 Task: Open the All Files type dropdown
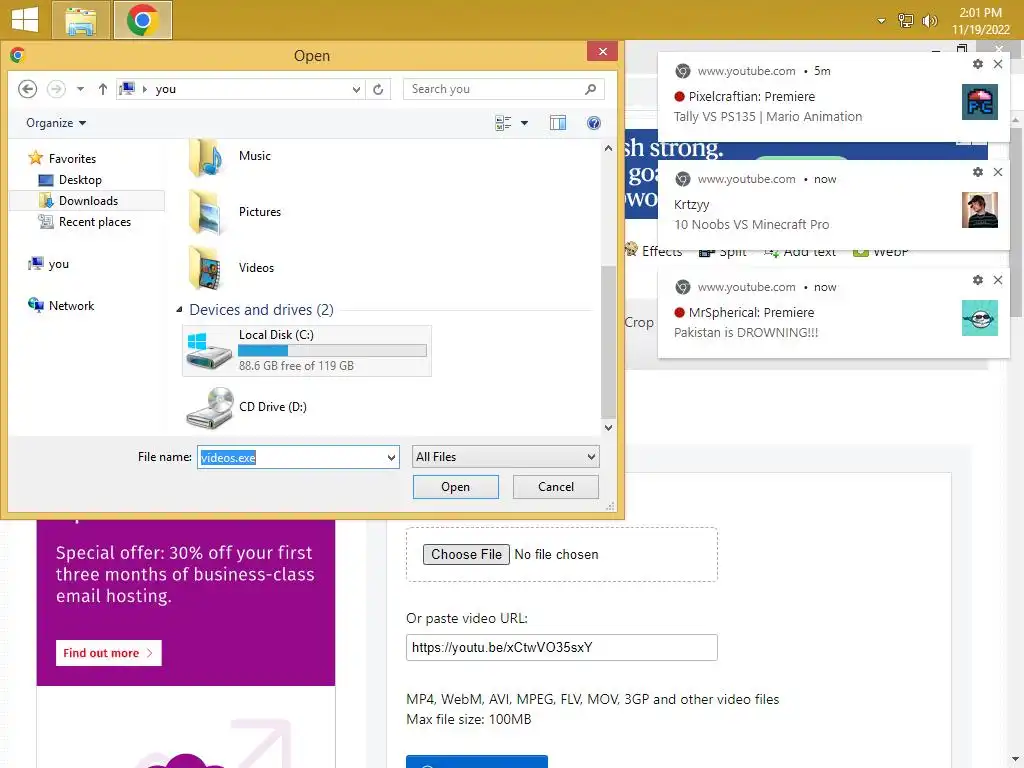[x=505, y=457]
